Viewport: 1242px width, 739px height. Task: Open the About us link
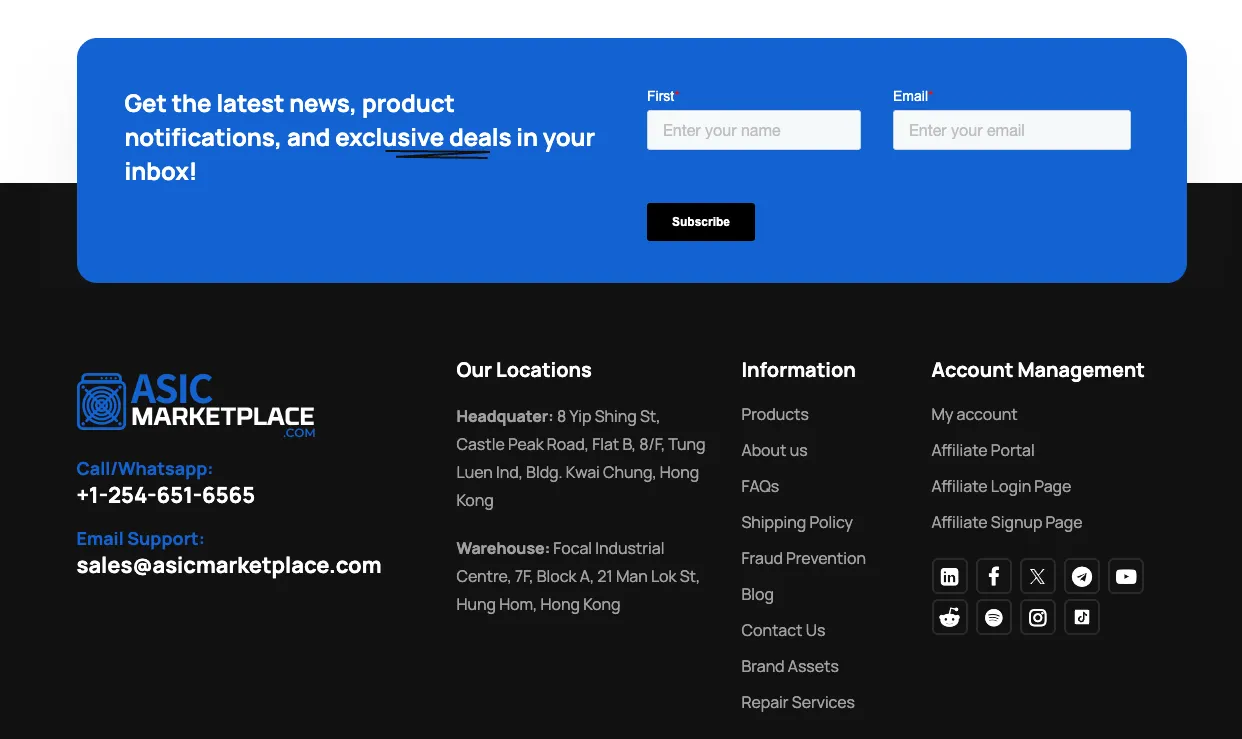click(x=774, y=450)
